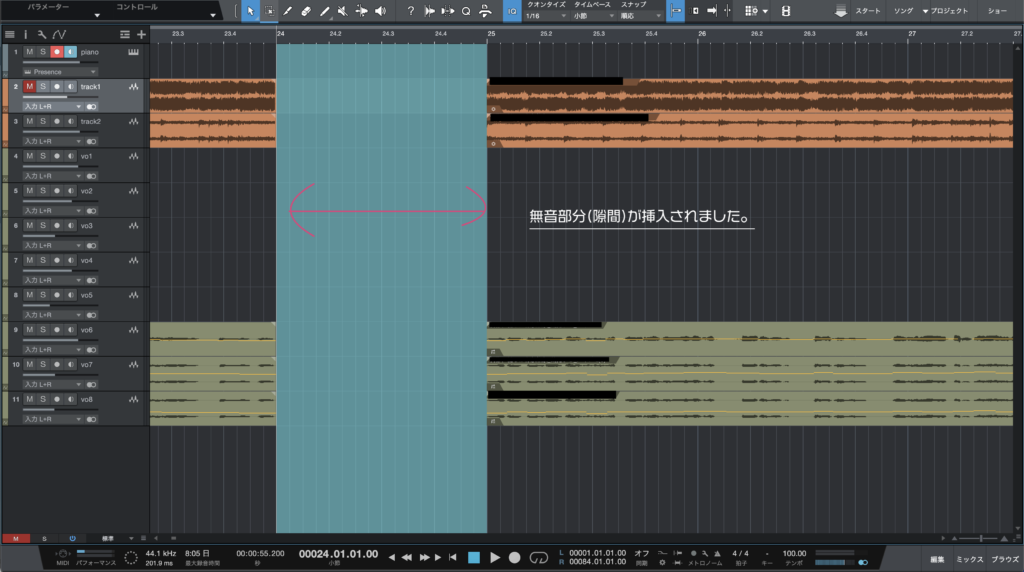
Task: Open track1 入力 L+R input selector
Action: tap(52, 106)
